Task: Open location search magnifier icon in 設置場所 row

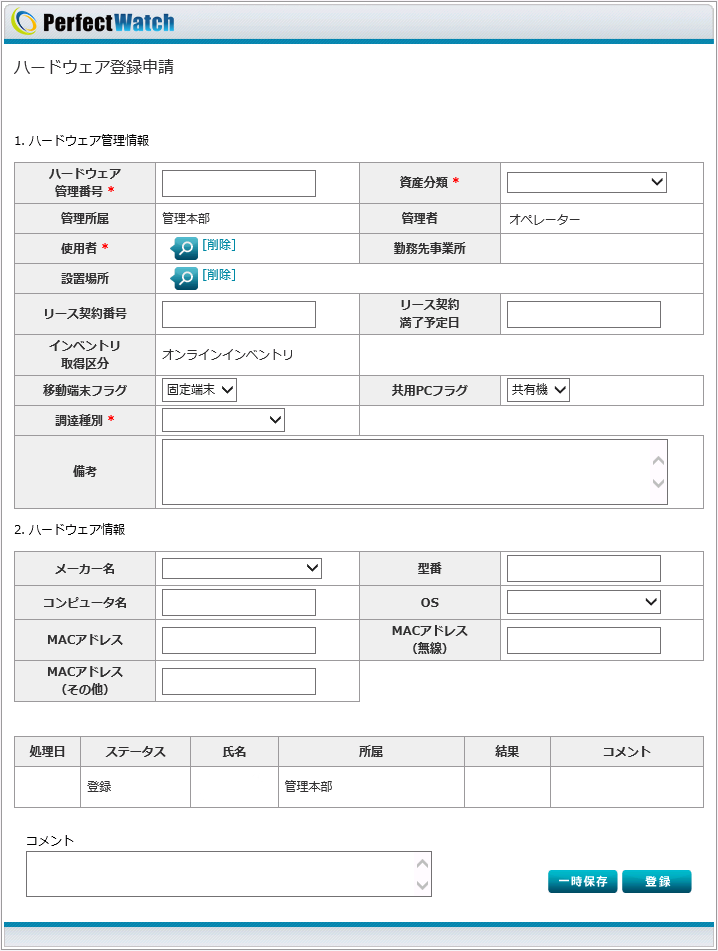Action: pos(184,278)
